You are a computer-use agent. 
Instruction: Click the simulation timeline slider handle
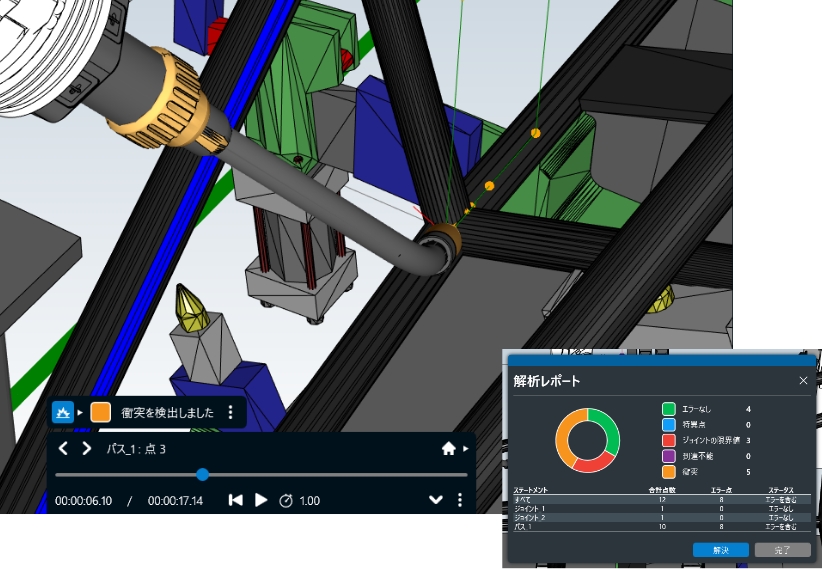point(202,475)
